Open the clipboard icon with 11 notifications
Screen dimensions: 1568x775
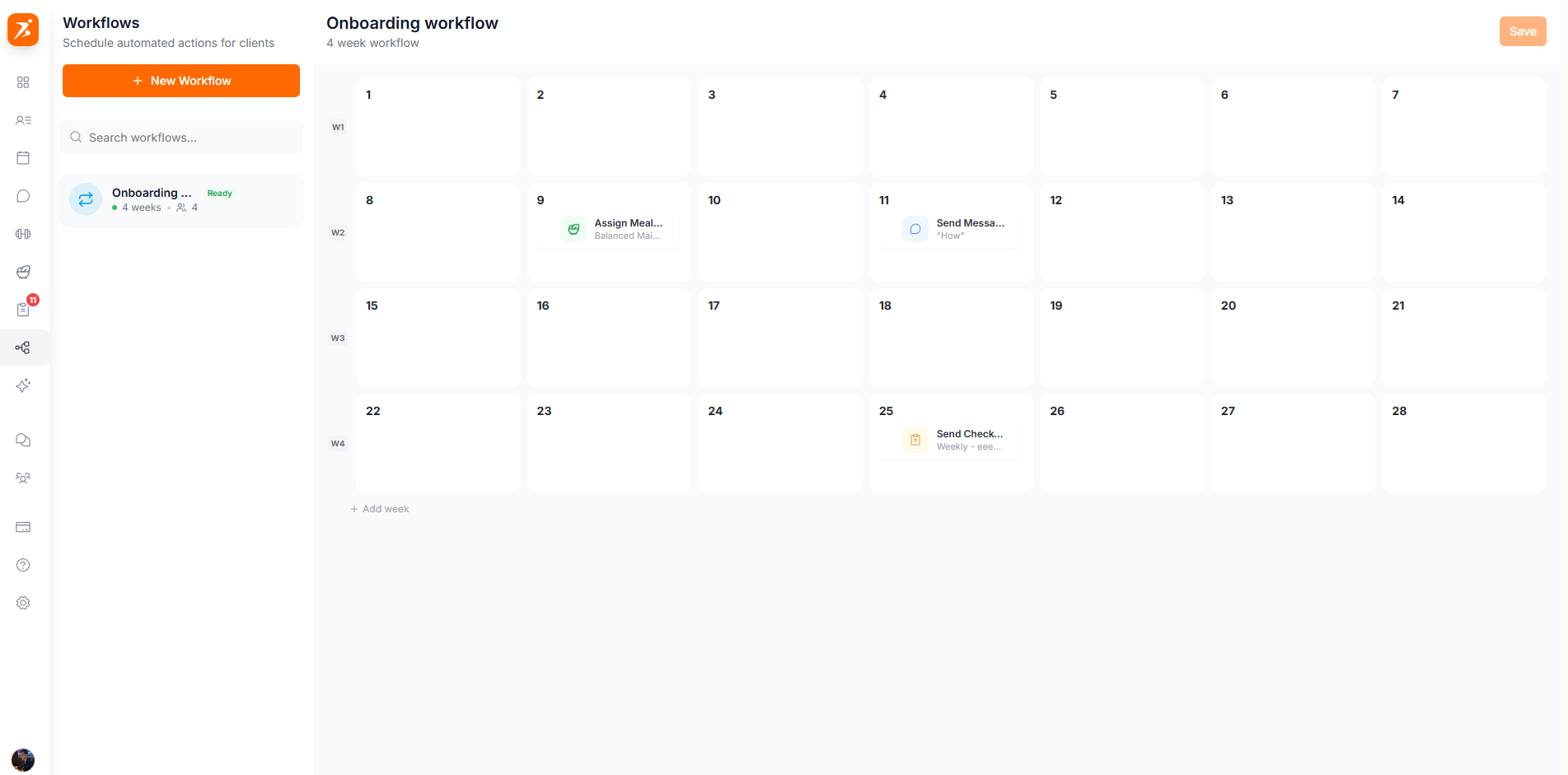pyautogui.click(x=23, y=310)
